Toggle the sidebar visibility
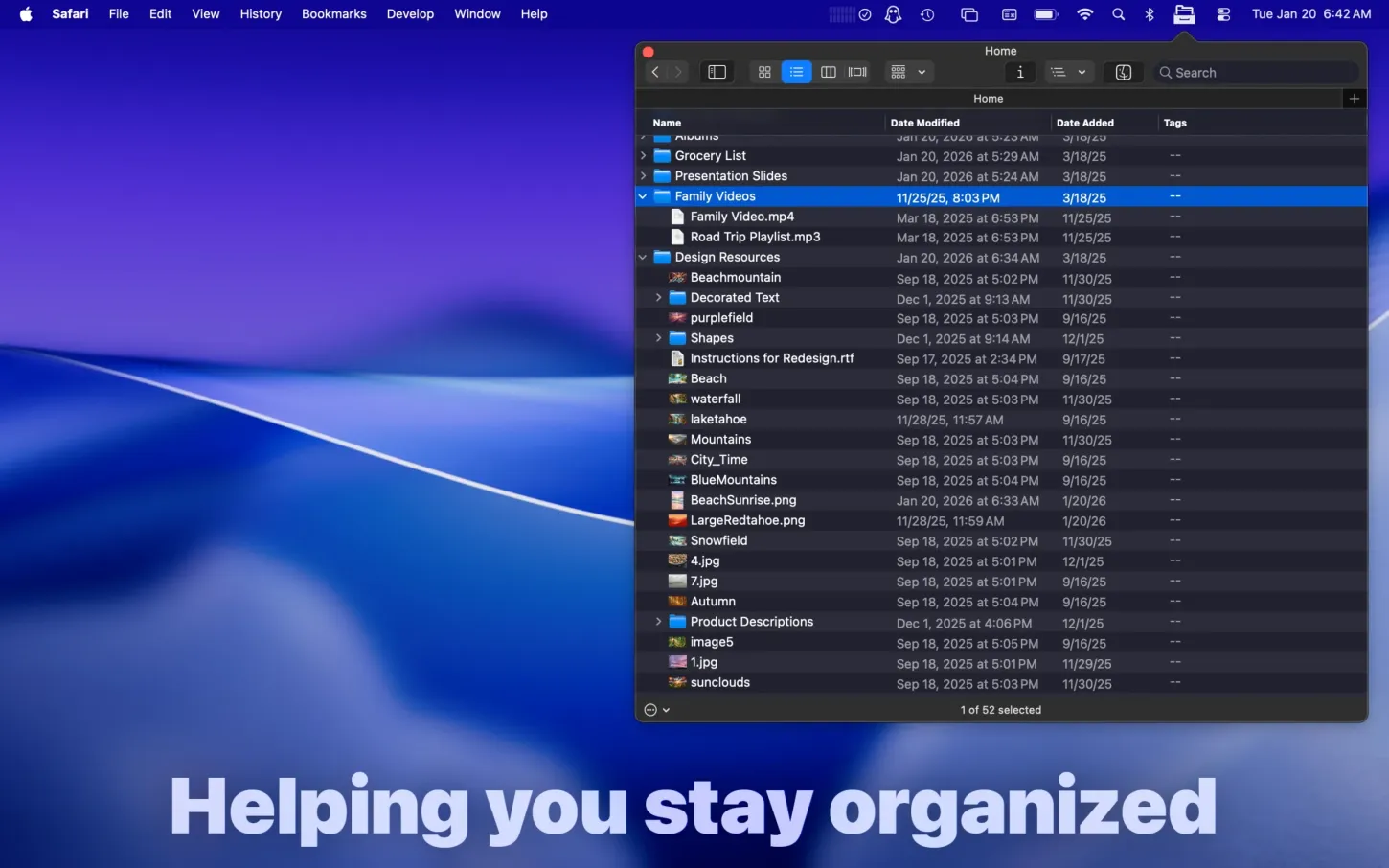This screenshot has height=868, width=1389. [x=717, y=72]
